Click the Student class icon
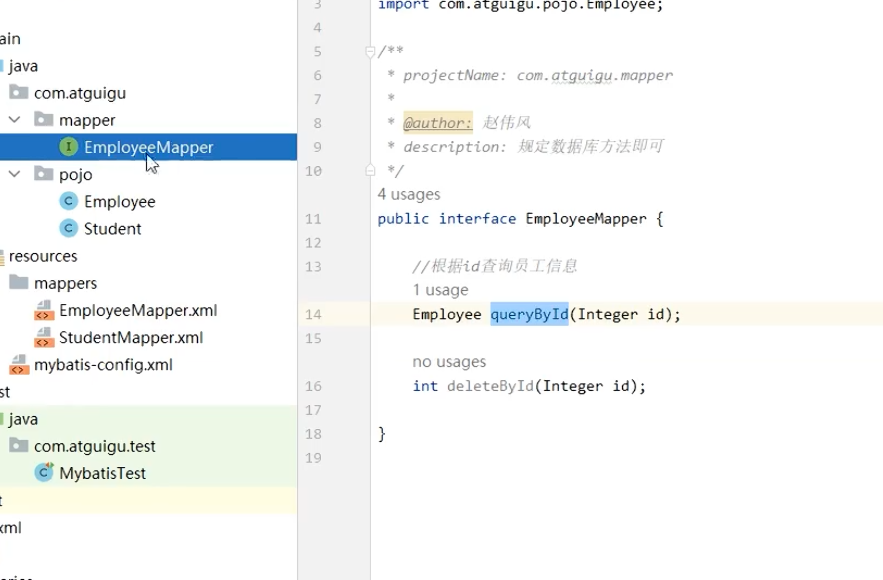 point(68,228)
